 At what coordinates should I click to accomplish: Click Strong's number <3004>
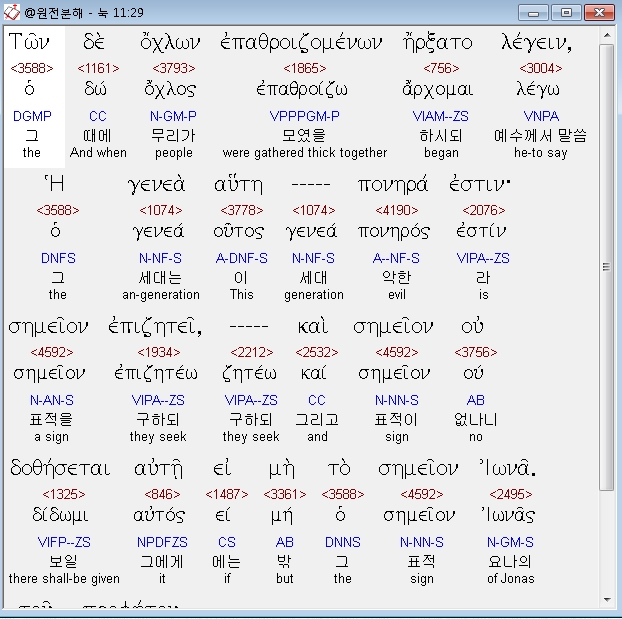(x=541, y=68)
